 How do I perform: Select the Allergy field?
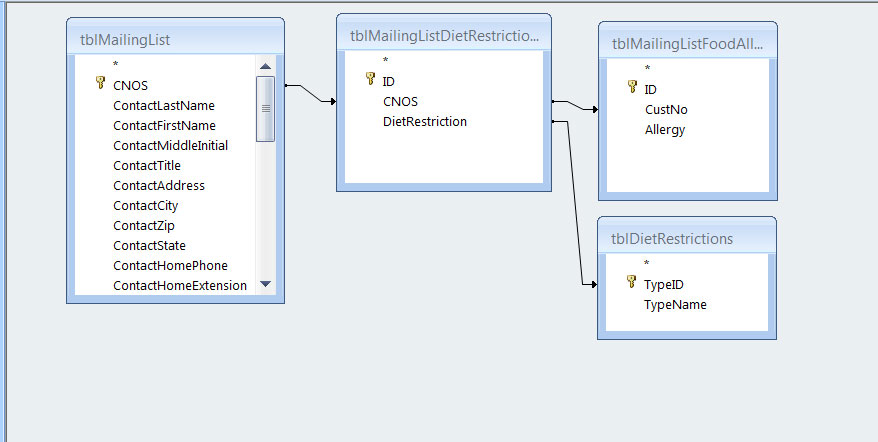(x=665, y=130)
